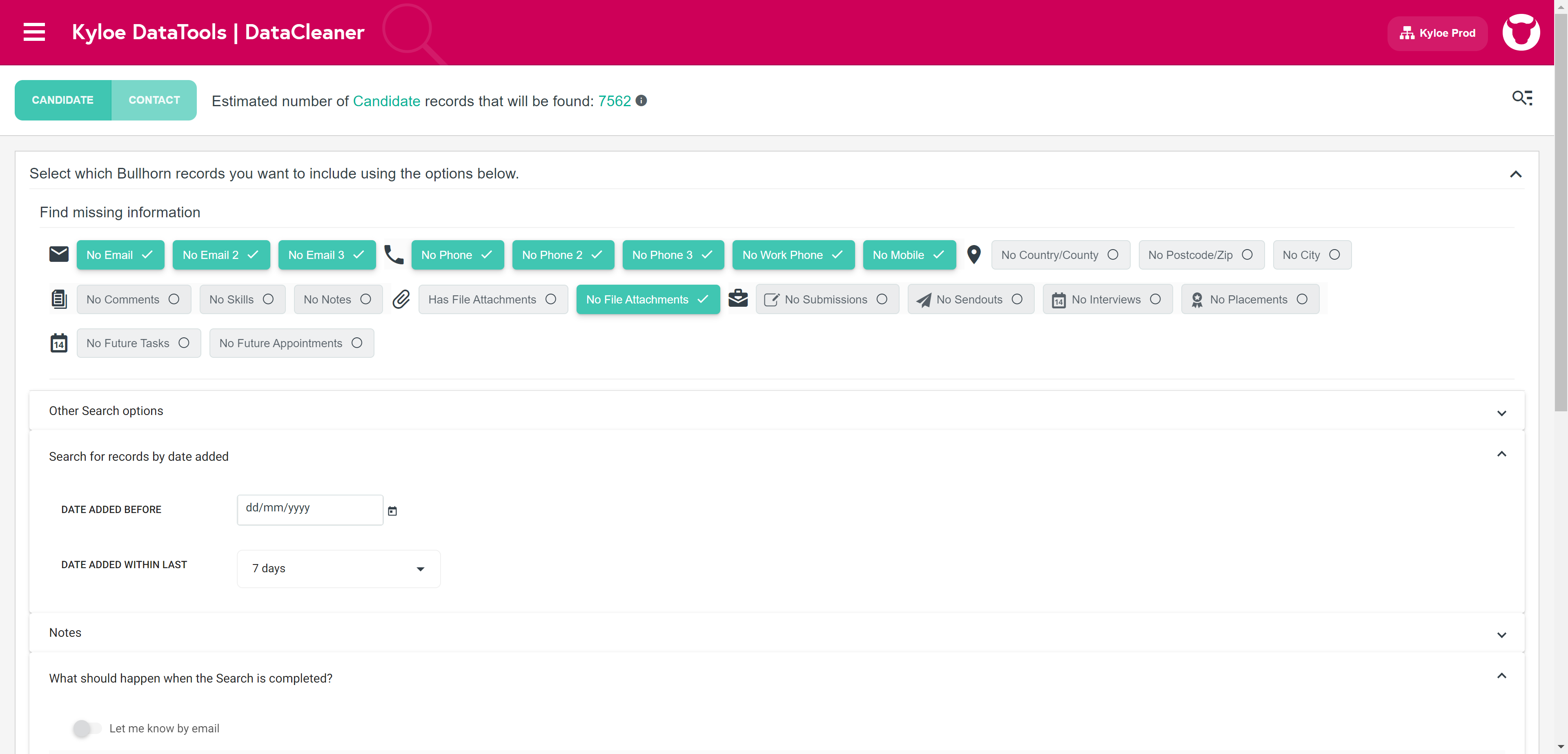Enable the Has File Attachments filter

(x=493, y=299)
